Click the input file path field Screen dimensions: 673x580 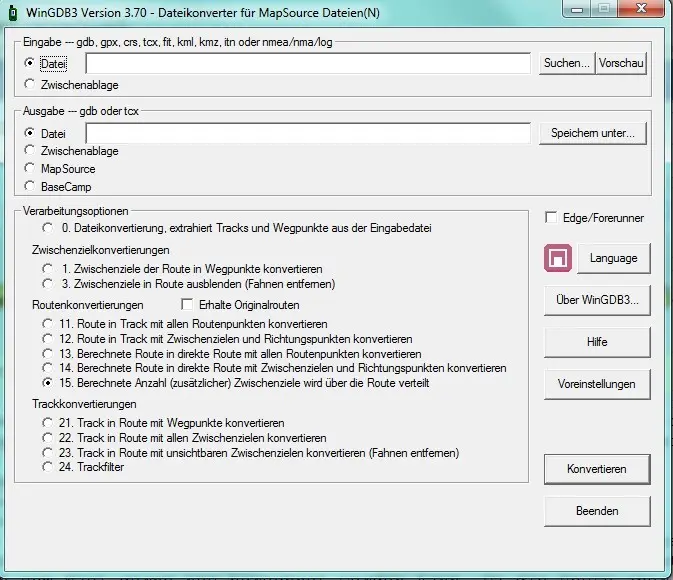308,64
